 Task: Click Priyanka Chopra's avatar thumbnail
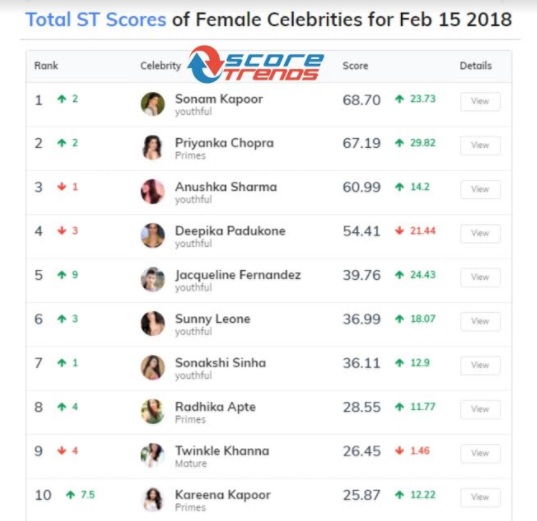[x=153, y=148]
